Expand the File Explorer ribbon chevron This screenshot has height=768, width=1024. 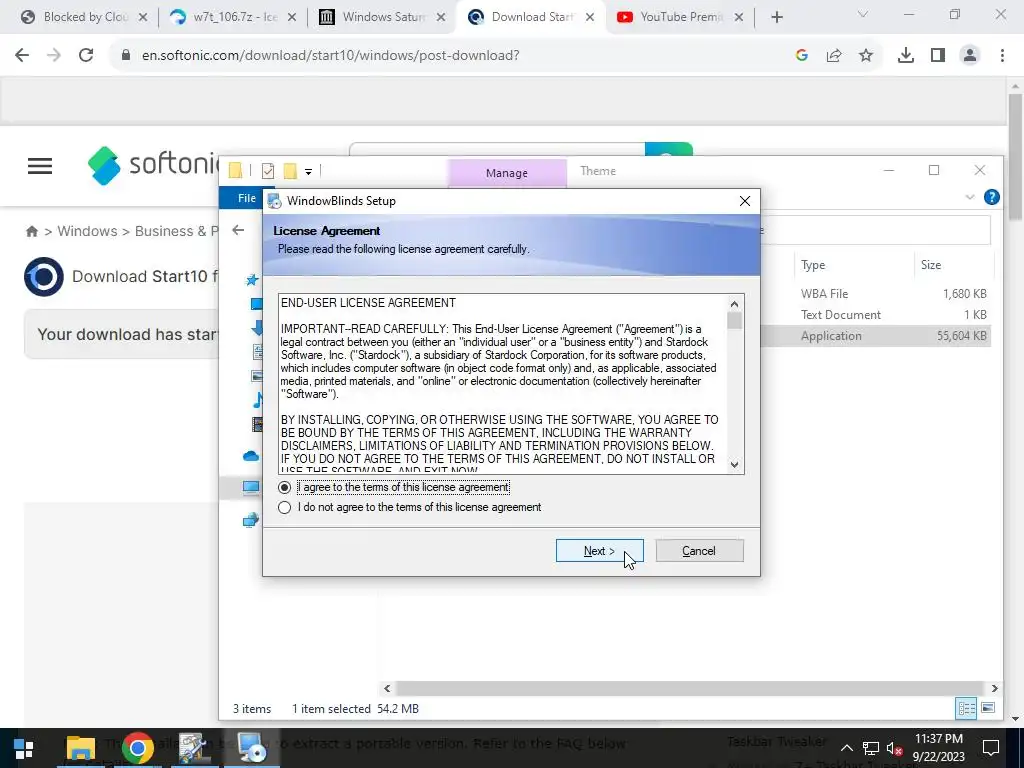point(970,197)
